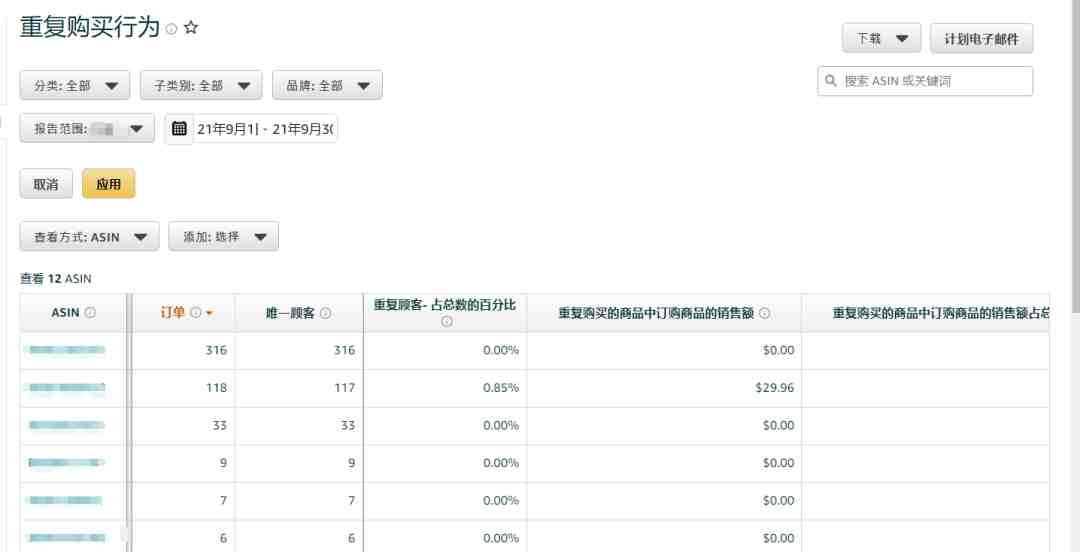Screen dimensions: 1080x552
Task: Click ASIN link in the 316 orders row
Action: (65, 350)
